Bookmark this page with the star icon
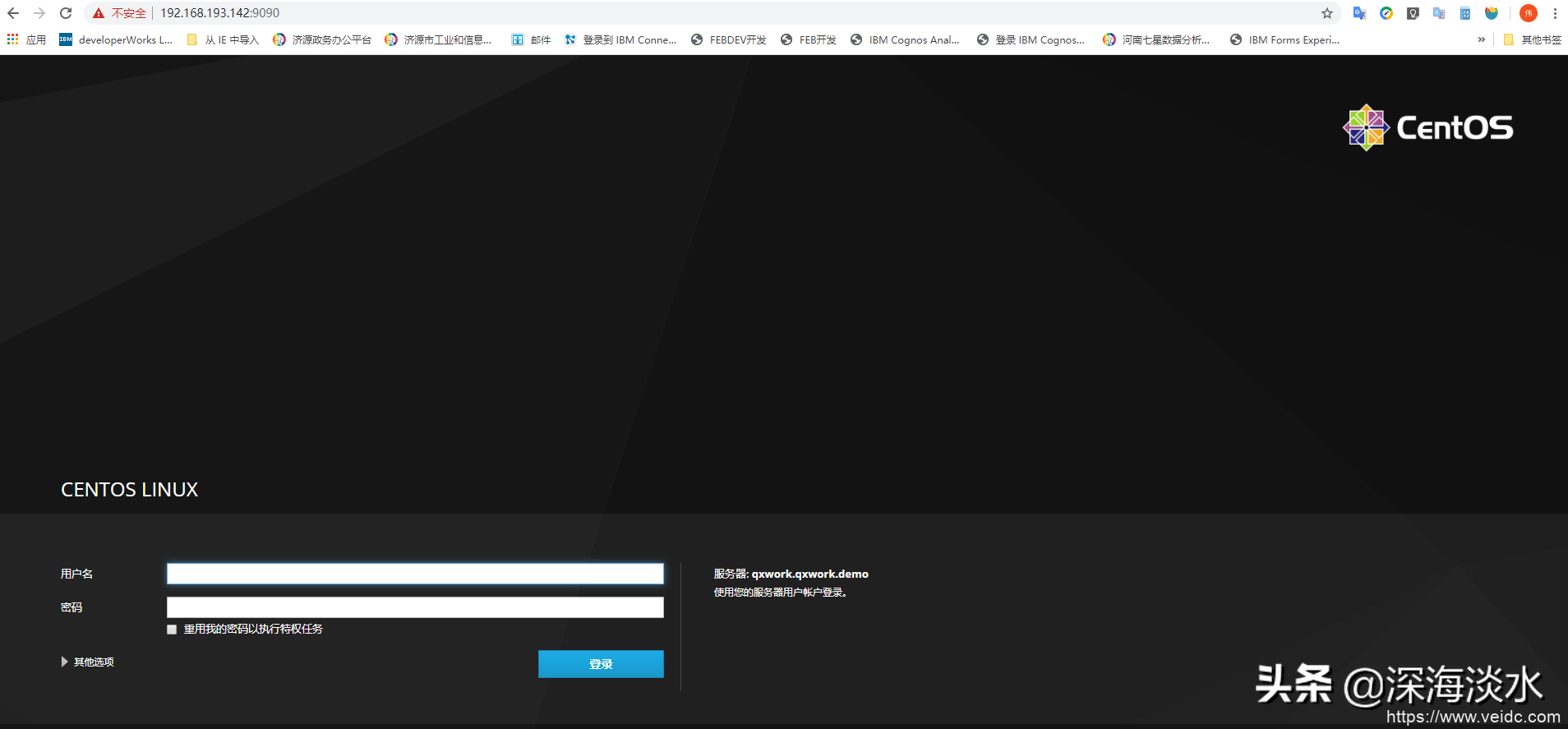This screenshot has width=1568, height=729. tap(1327, 13)
